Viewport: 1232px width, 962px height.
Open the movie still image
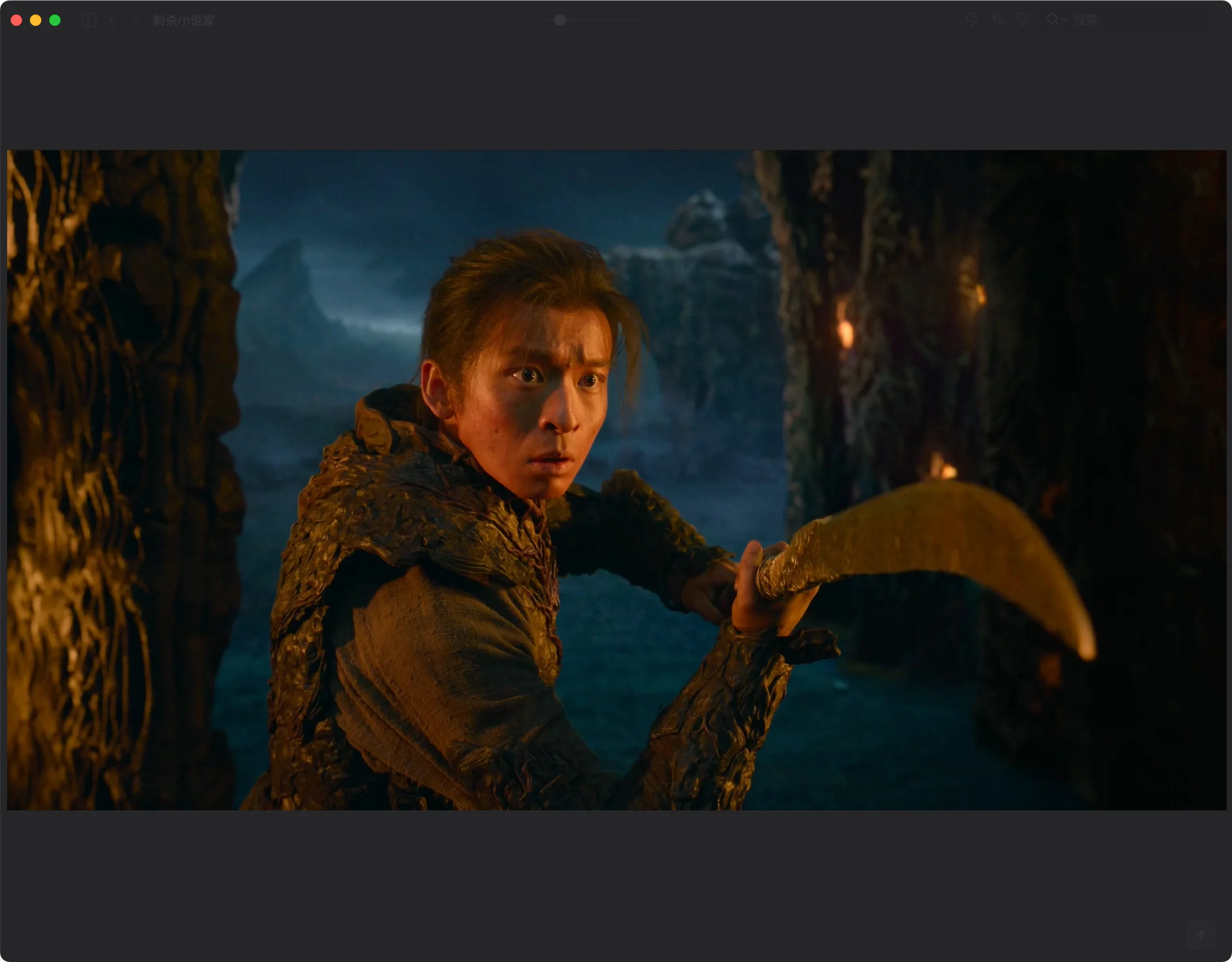pyautogui.click(x=616, y=480)
